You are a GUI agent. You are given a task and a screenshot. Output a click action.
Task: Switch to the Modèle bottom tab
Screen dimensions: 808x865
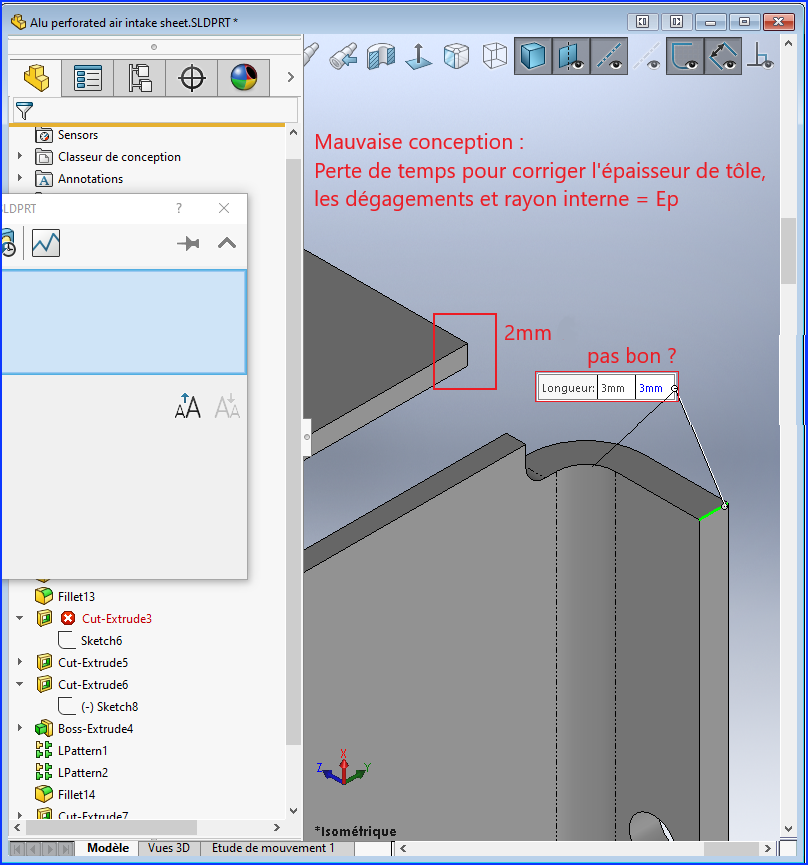pyautogui.click(x=108, y=848)
